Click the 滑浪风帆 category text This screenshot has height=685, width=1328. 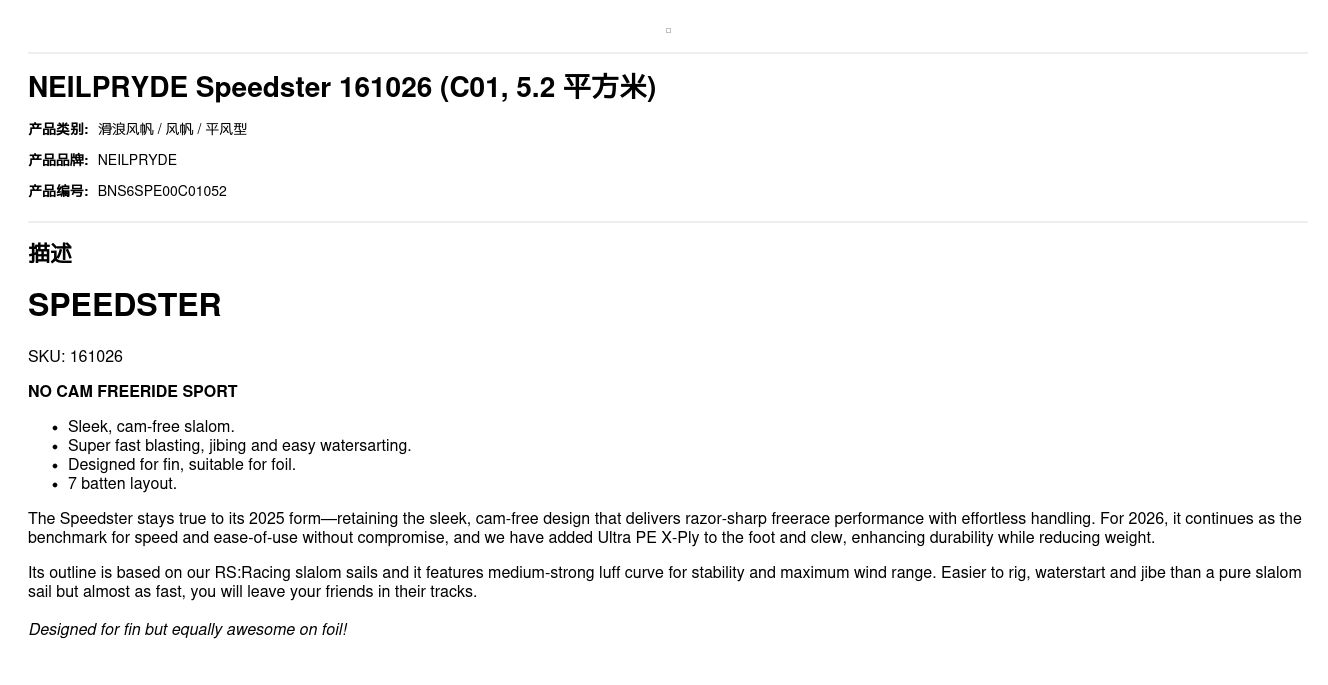[126, 129]
